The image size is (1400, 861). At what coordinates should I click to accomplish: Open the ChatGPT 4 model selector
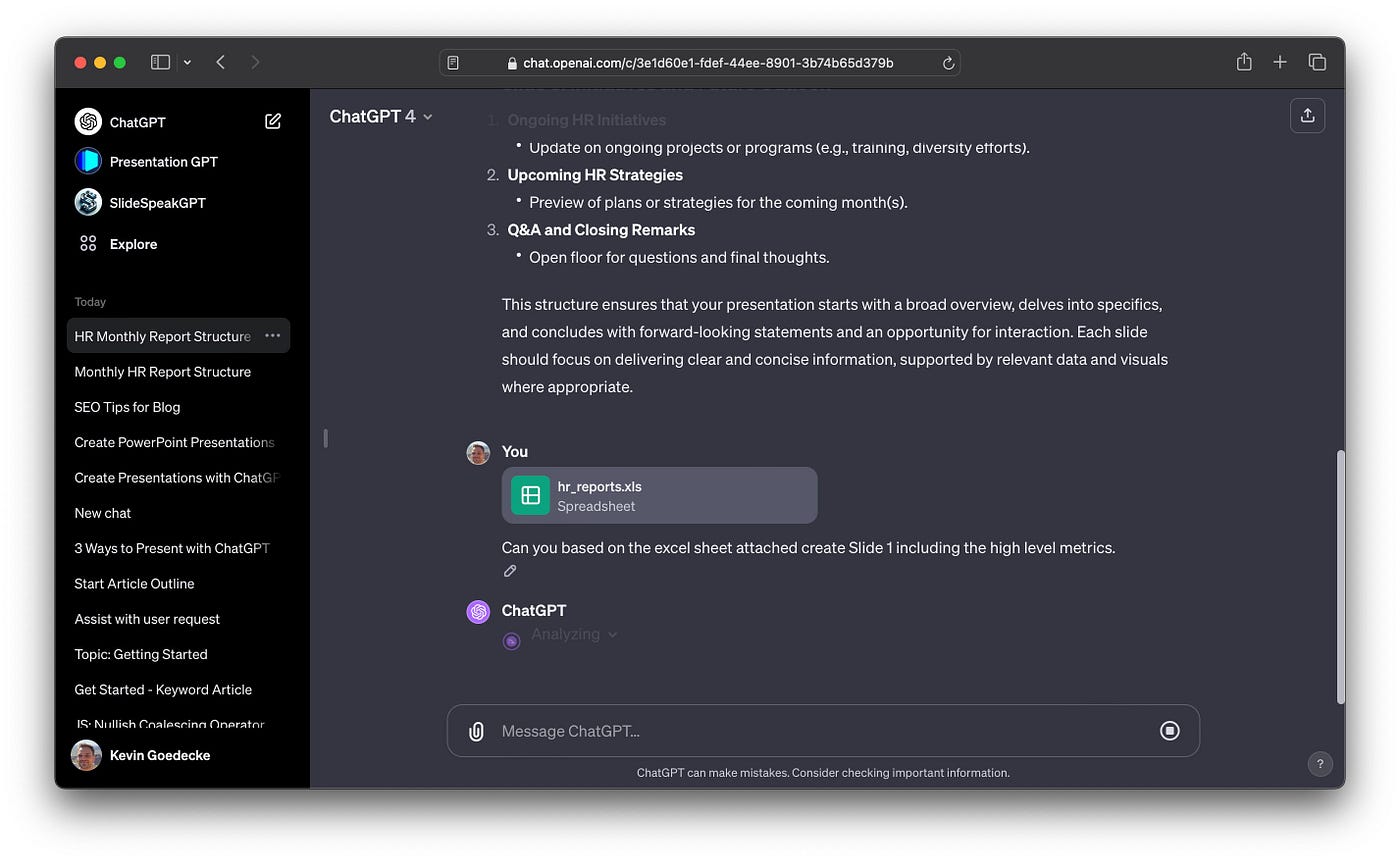tap(380, 116)
